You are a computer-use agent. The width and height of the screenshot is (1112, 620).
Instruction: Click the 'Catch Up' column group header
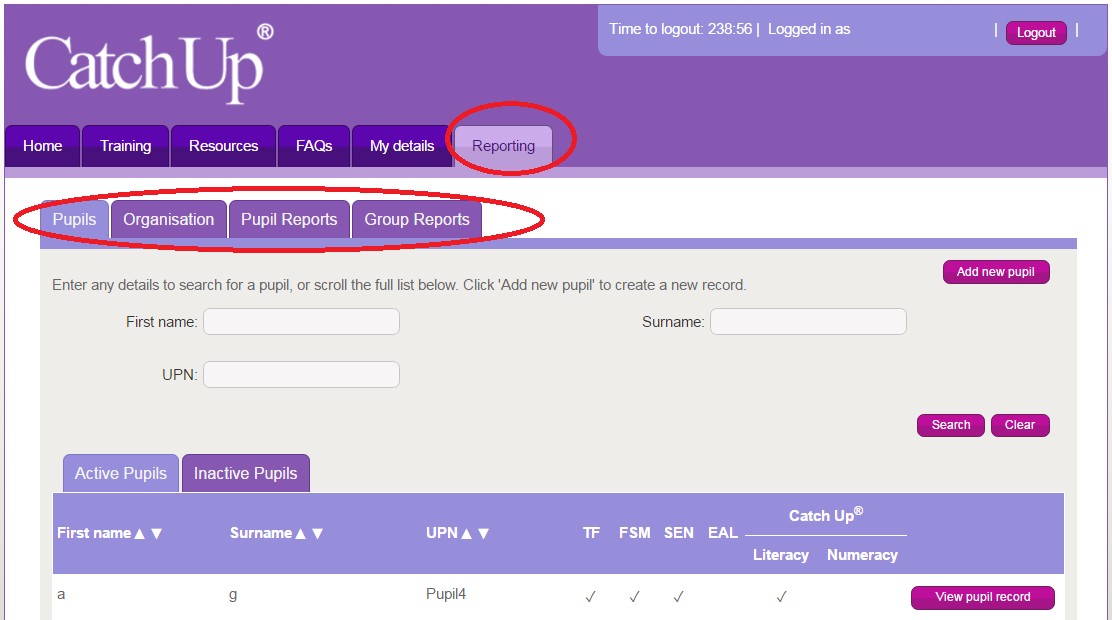[x=826, y=515]
